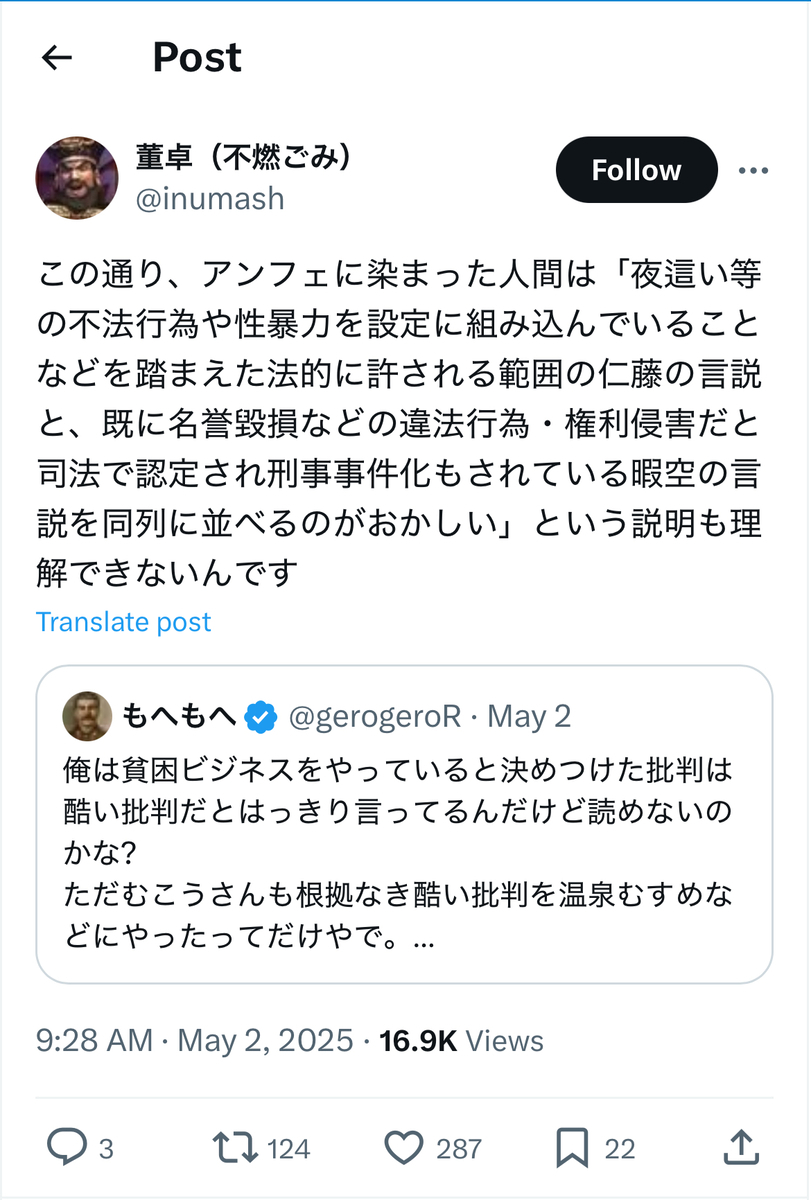Like the post with the heart icon
Viewport: 811px width, 1200px height.
pos(404,1148)
